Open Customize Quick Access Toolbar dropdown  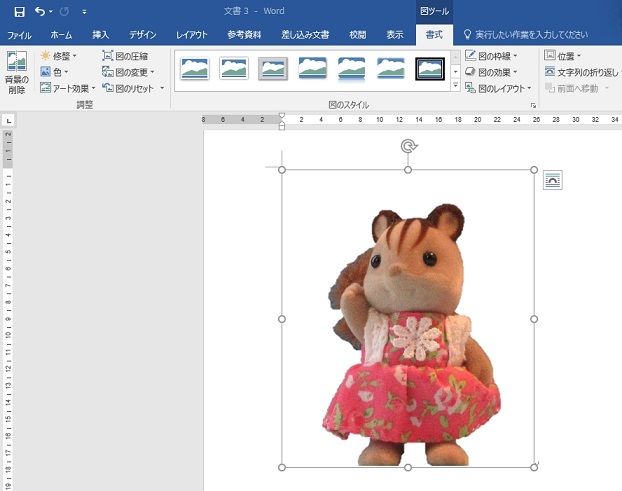(84, 12)
